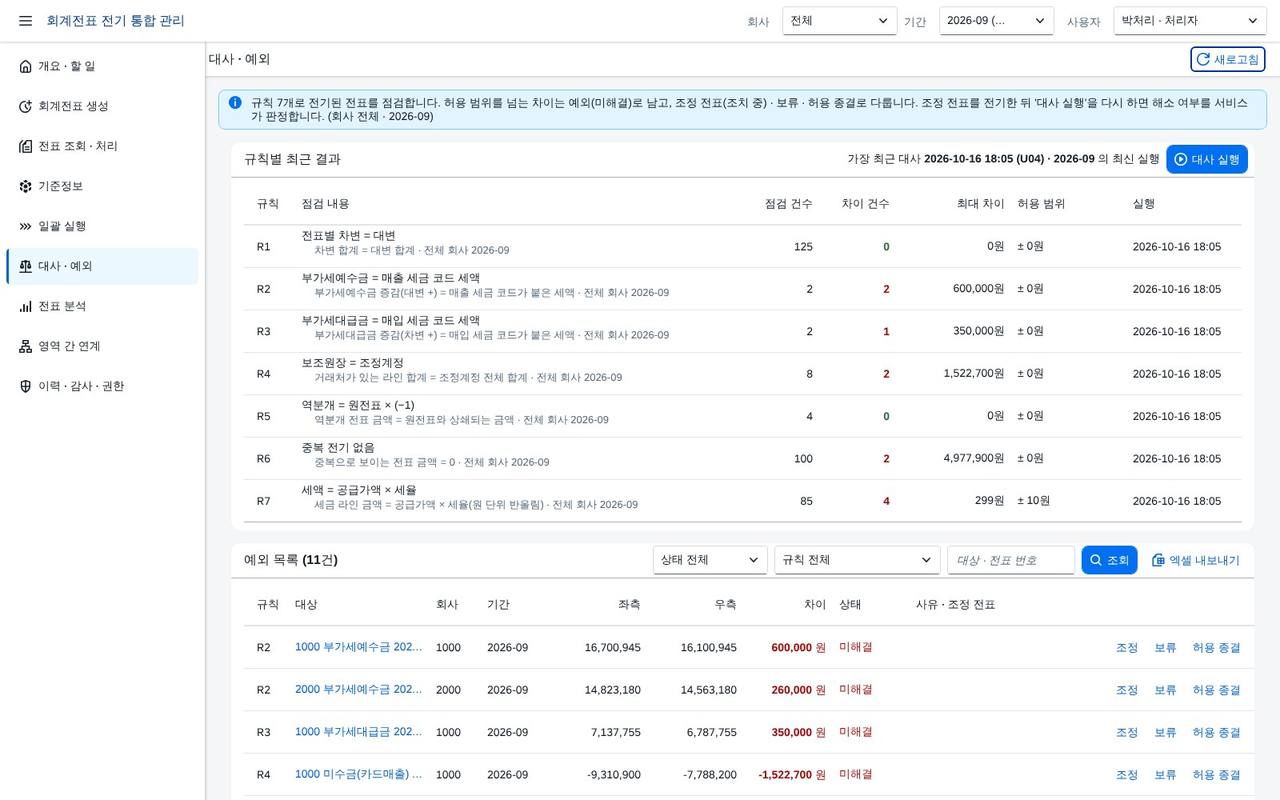Click the 4,977,900원 max difference cell
1280x800 pixels.
974,458
